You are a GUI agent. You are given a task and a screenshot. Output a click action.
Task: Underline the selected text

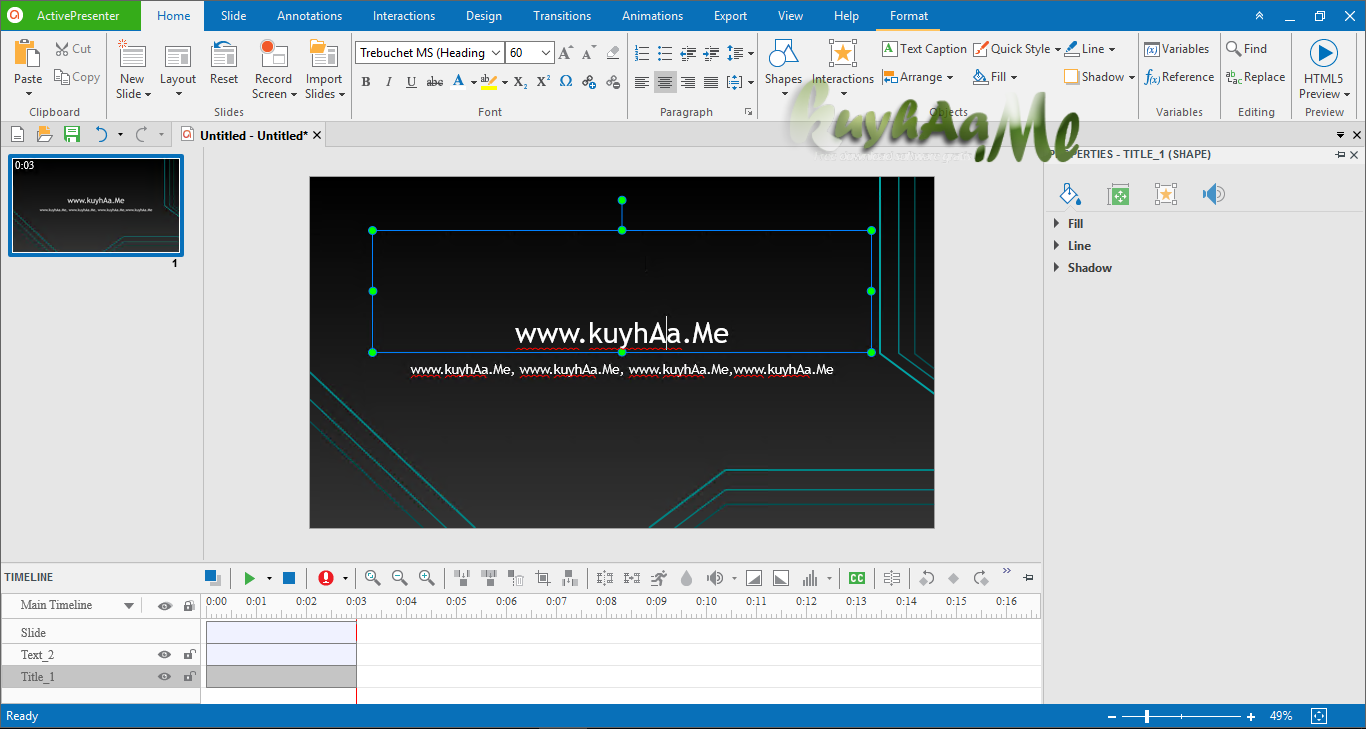point(411,82)
